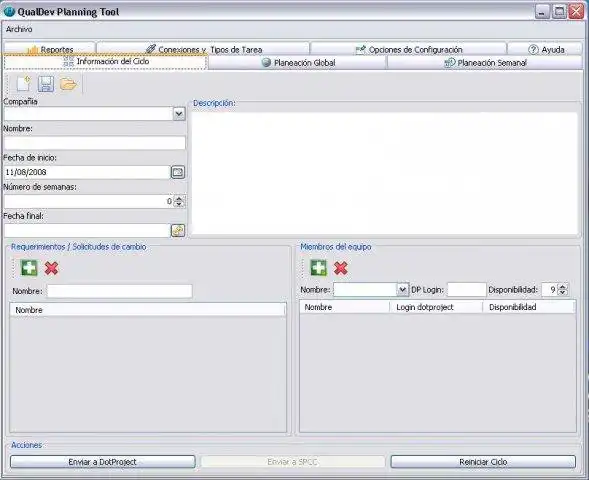Click the Enviar a SPCC button
Image resolution: width=589 pixels, height=480 pixels.
click(x=293, y=462)
